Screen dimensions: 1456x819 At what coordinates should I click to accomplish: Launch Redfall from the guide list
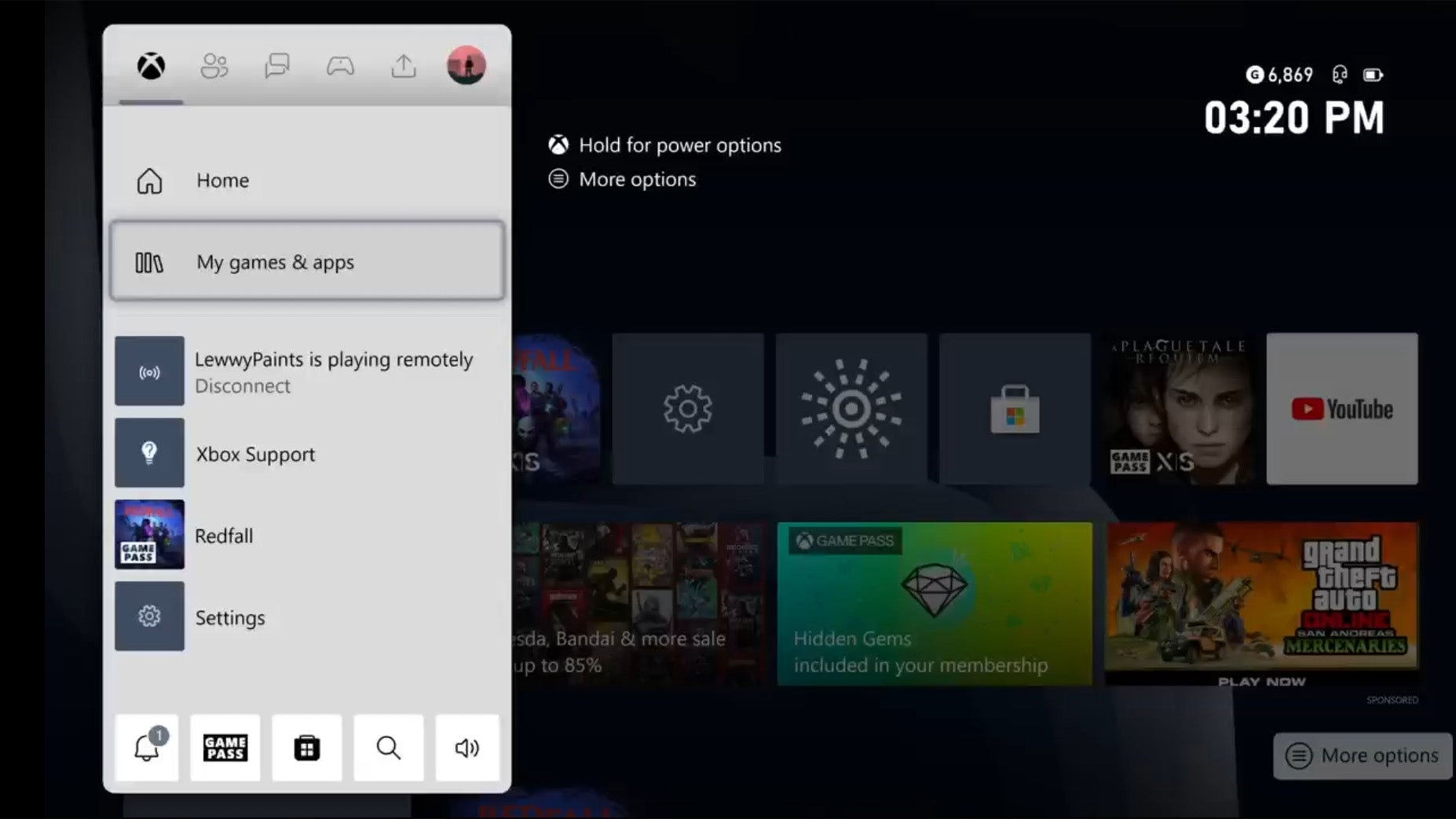pyautogui.click(x=307, y=535)
